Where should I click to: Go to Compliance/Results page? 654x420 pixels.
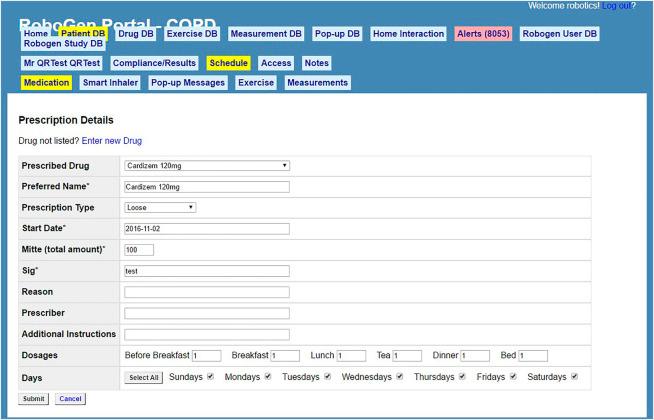(155, 63)
